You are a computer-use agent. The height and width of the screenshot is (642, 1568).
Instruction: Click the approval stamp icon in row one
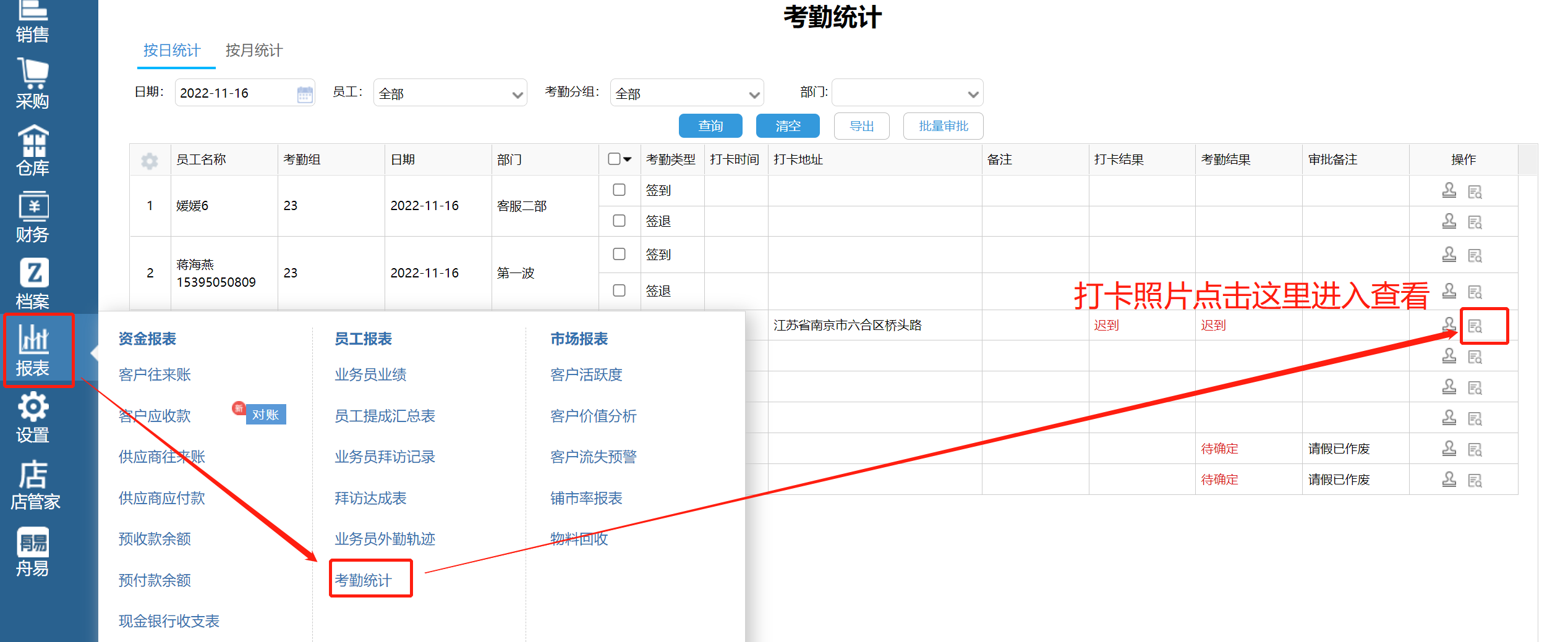(1449, 191)
